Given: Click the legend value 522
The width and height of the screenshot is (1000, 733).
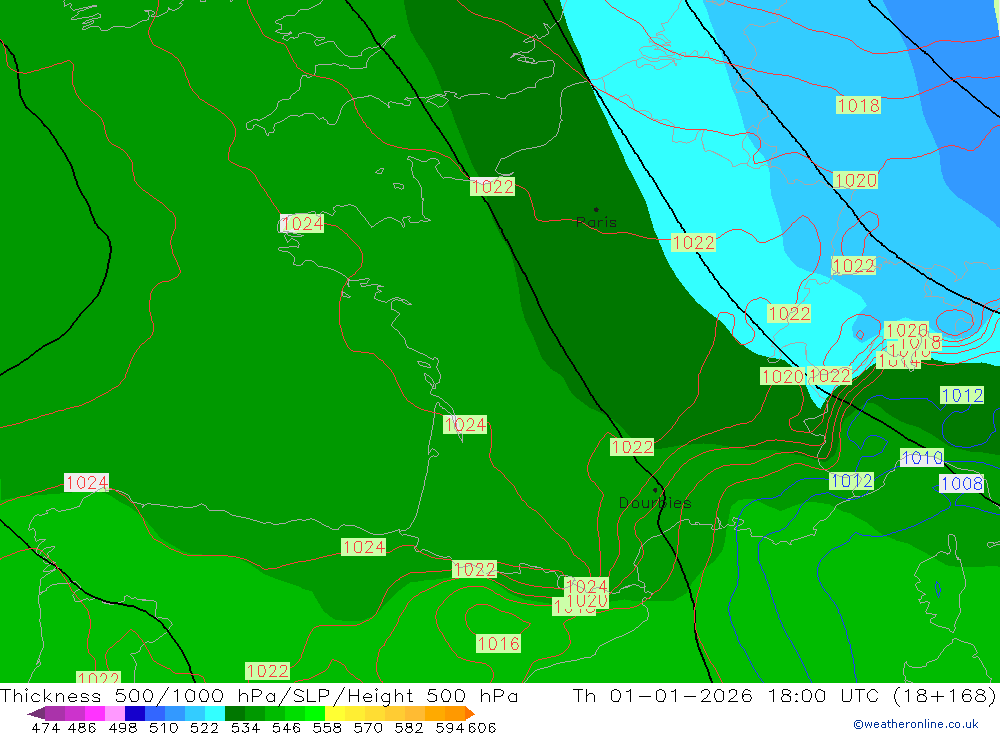Looking at the screenshot, I should 203,727.
